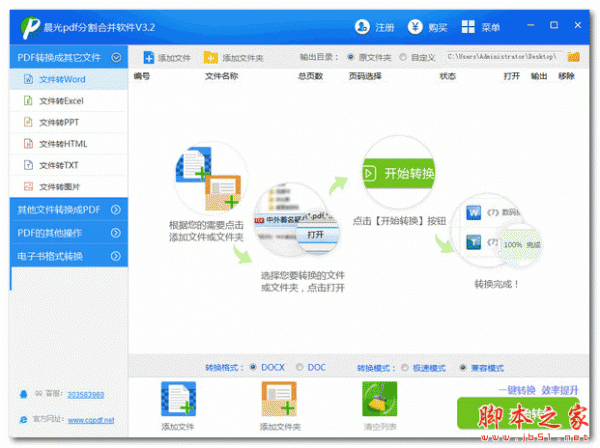Open 文件转PPT menu item
This screenshot has height=448, width=600.
point(69,122)
